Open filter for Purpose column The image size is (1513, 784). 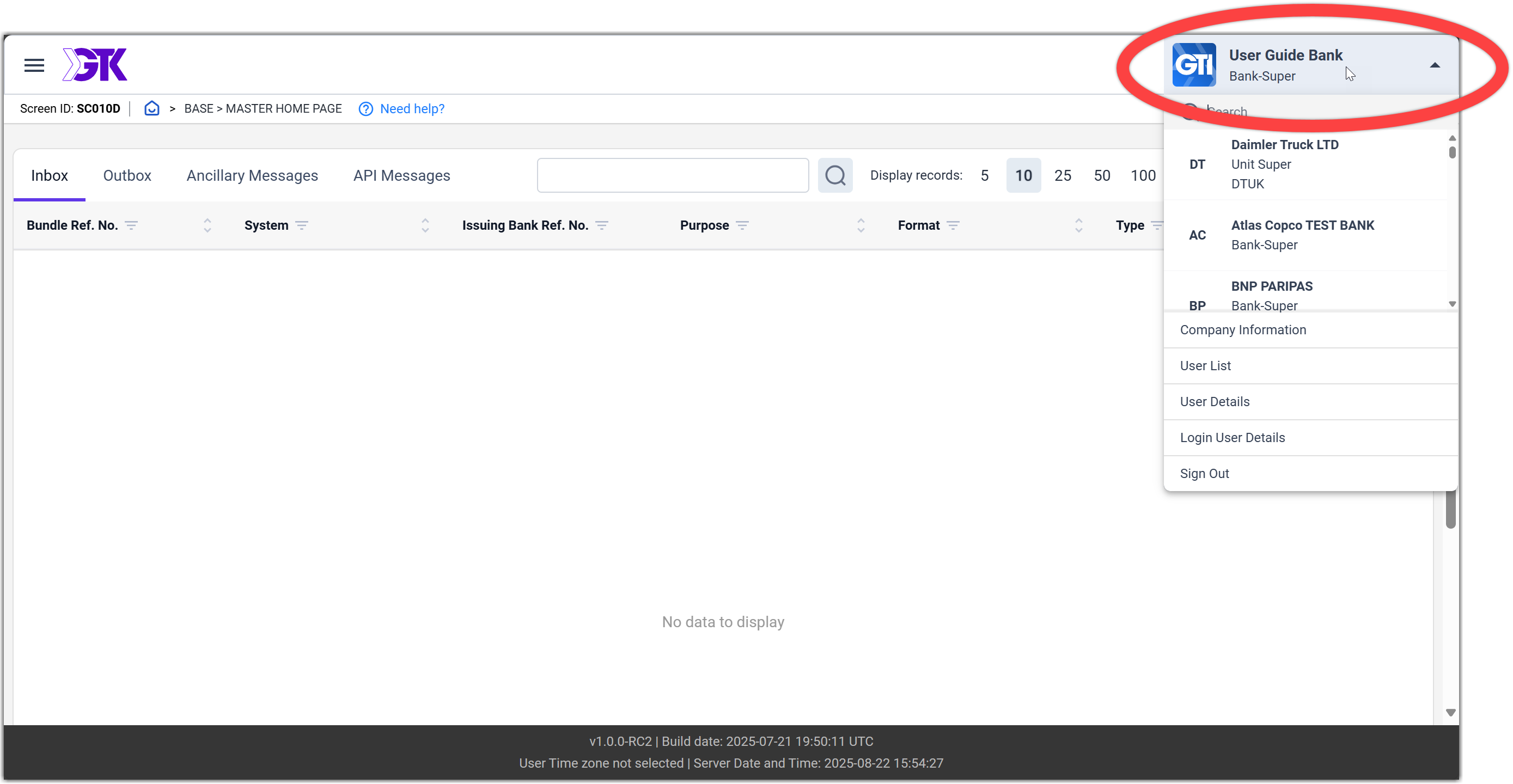[x=742, y=225]
